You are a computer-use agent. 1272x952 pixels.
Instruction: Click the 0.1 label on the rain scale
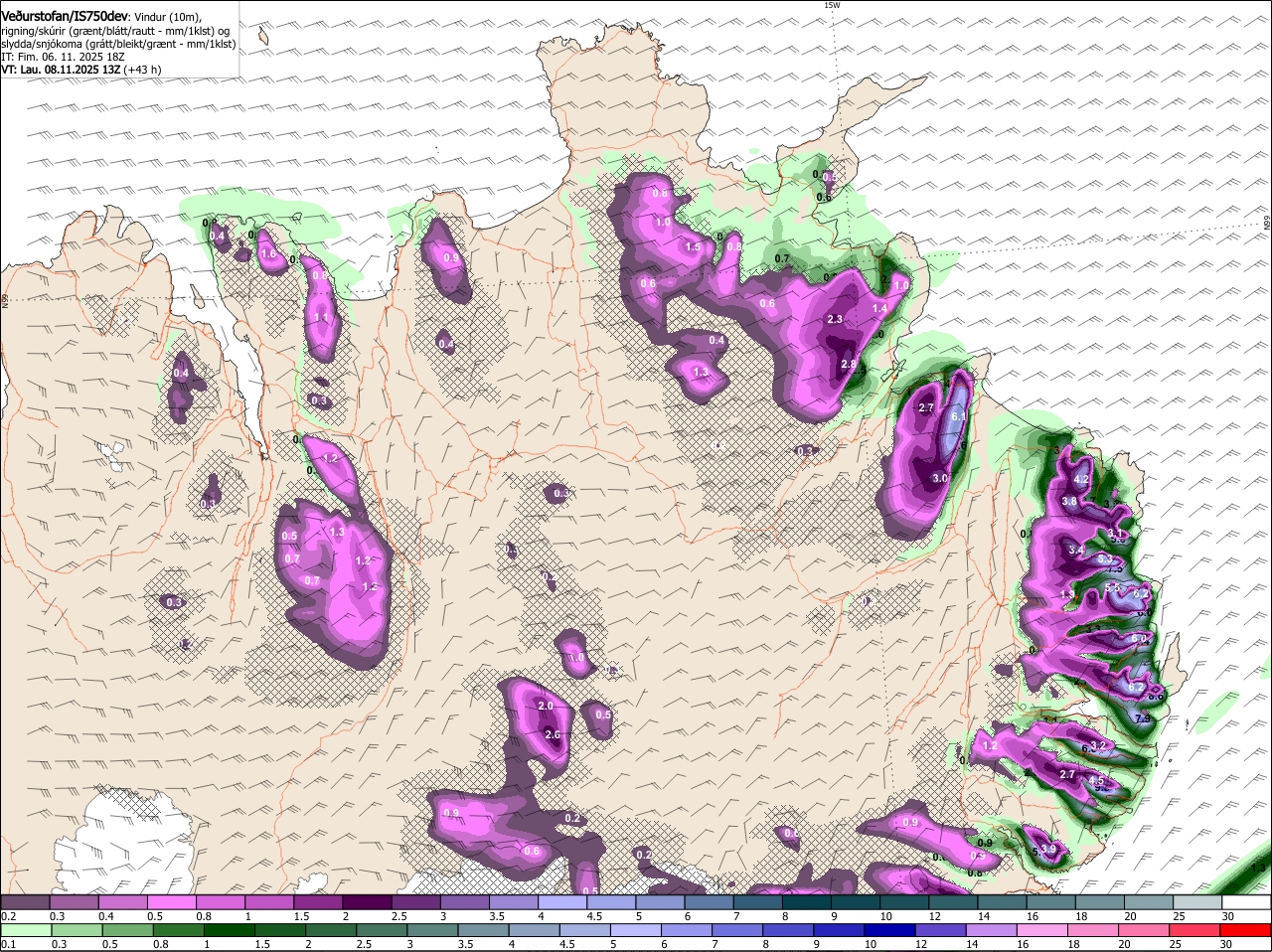pyautogui.click(x=8, y=944)
